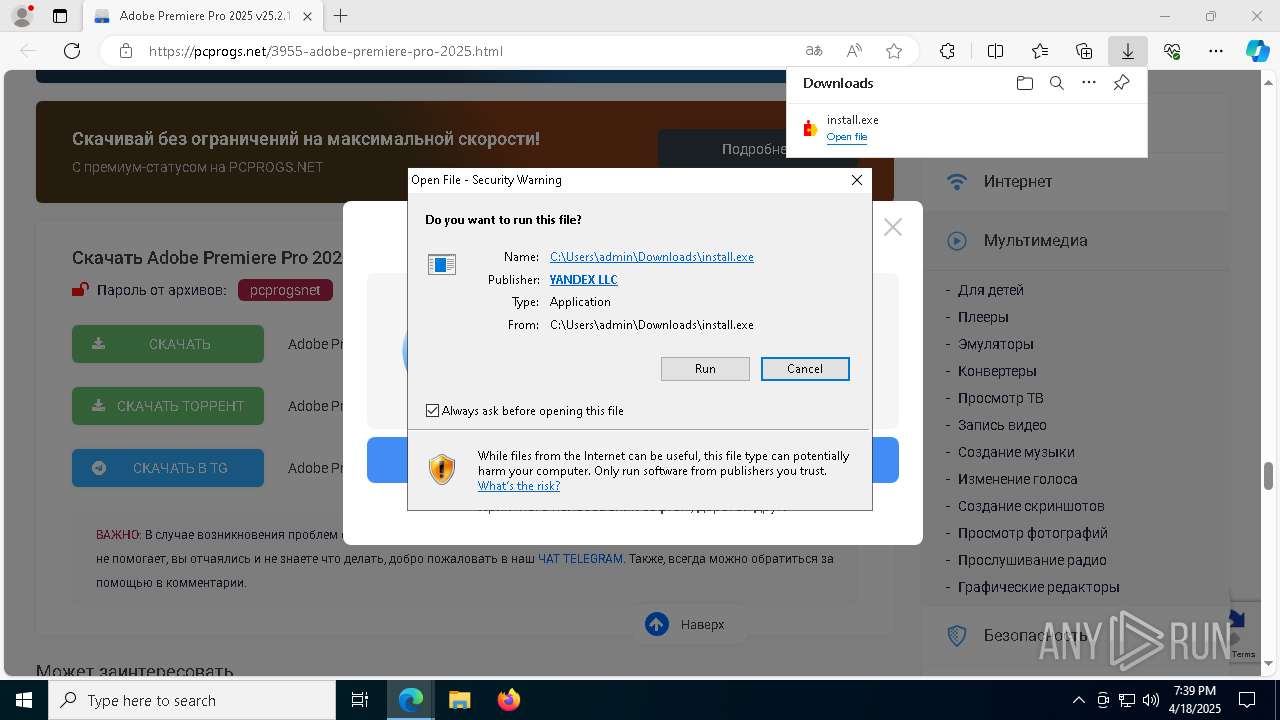Click Open file under install.exe download
Screen dimensions: 1280x720
847,137
